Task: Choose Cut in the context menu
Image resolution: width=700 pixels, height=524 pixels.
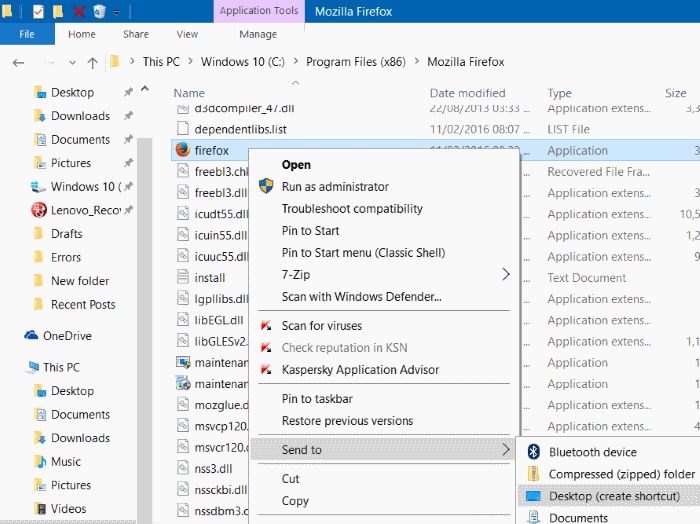Action: coord(290,479)
